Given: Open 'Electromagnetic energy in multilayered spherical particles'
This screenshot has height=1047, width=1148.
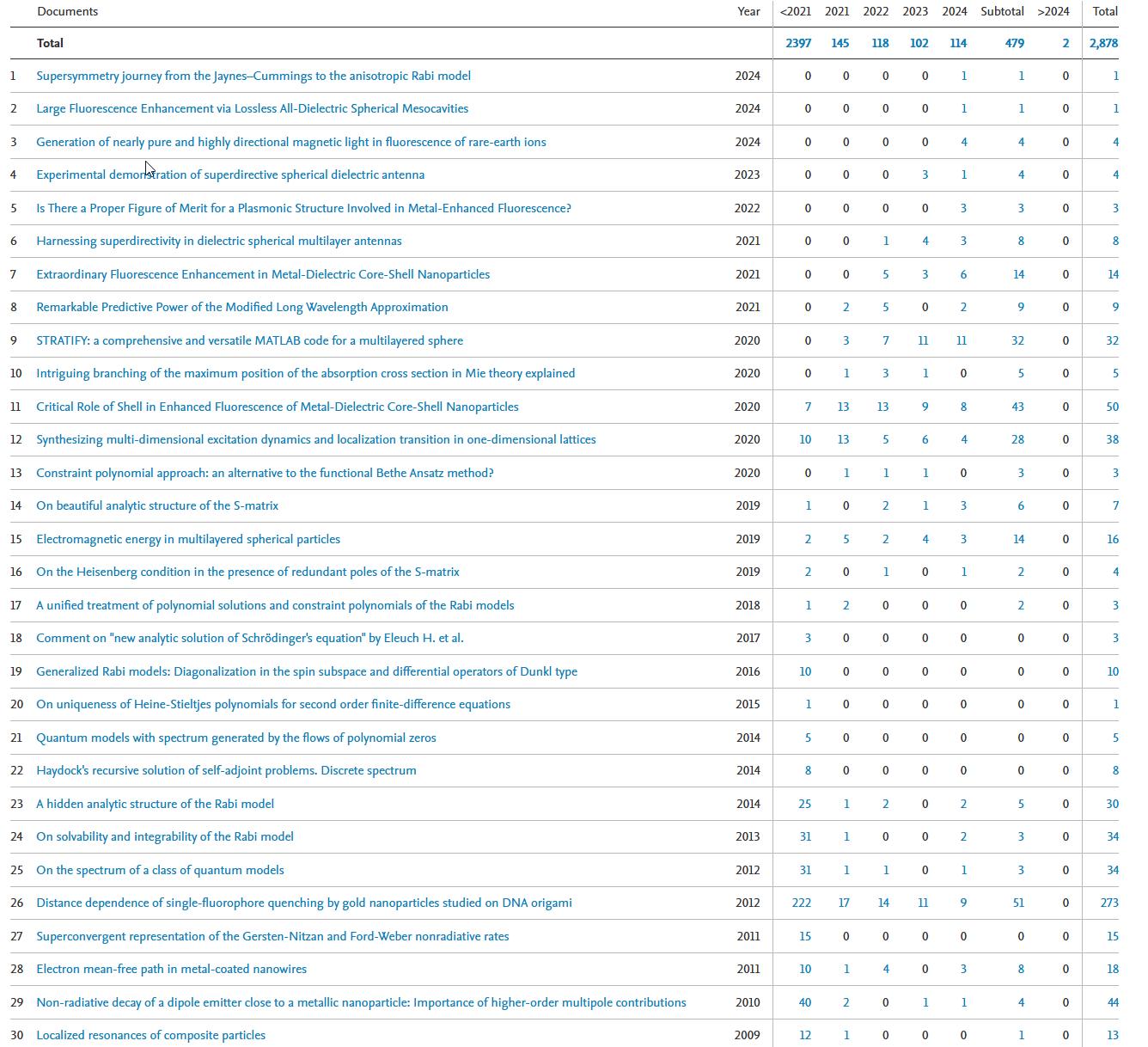Looking at the screenshot, I should tap(188, 539).
